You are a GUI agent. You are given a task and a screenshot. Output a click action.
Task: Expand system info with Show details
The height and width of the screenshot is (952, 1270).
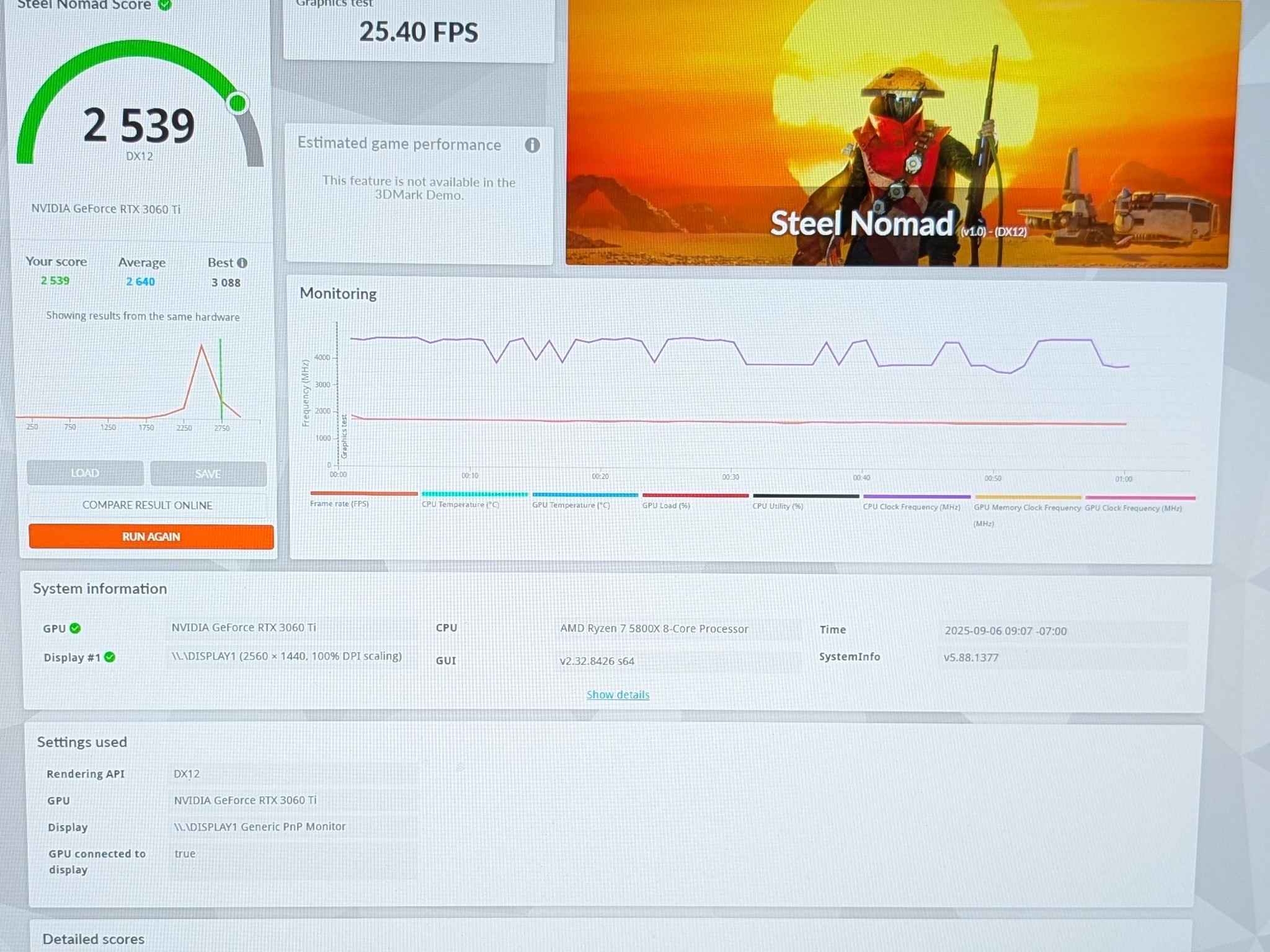618,695
